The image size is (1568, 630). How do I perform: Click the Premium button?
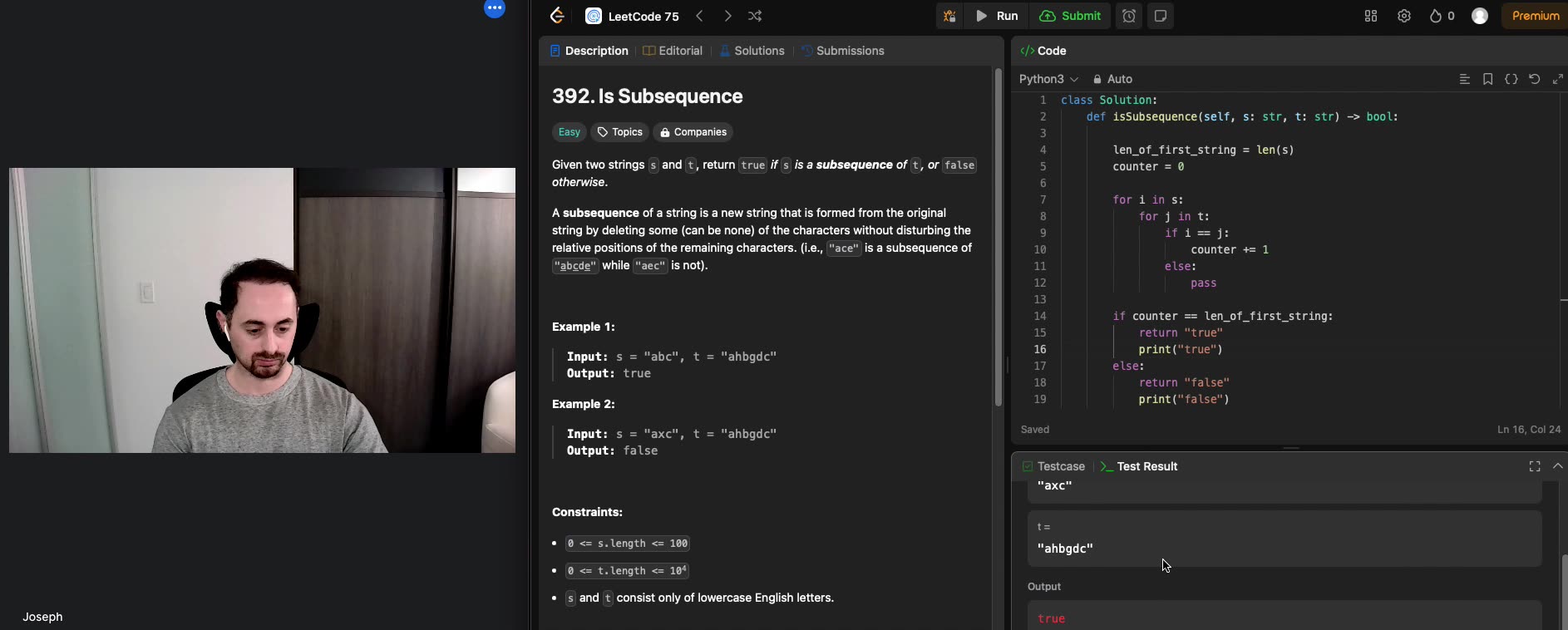(1535, 16)
